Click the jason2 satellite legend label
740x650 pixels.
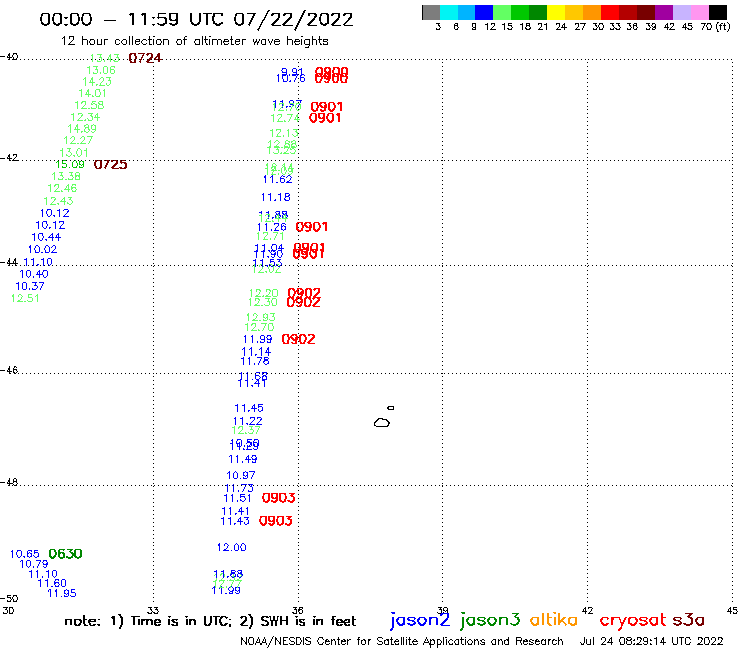click(420, 620)
